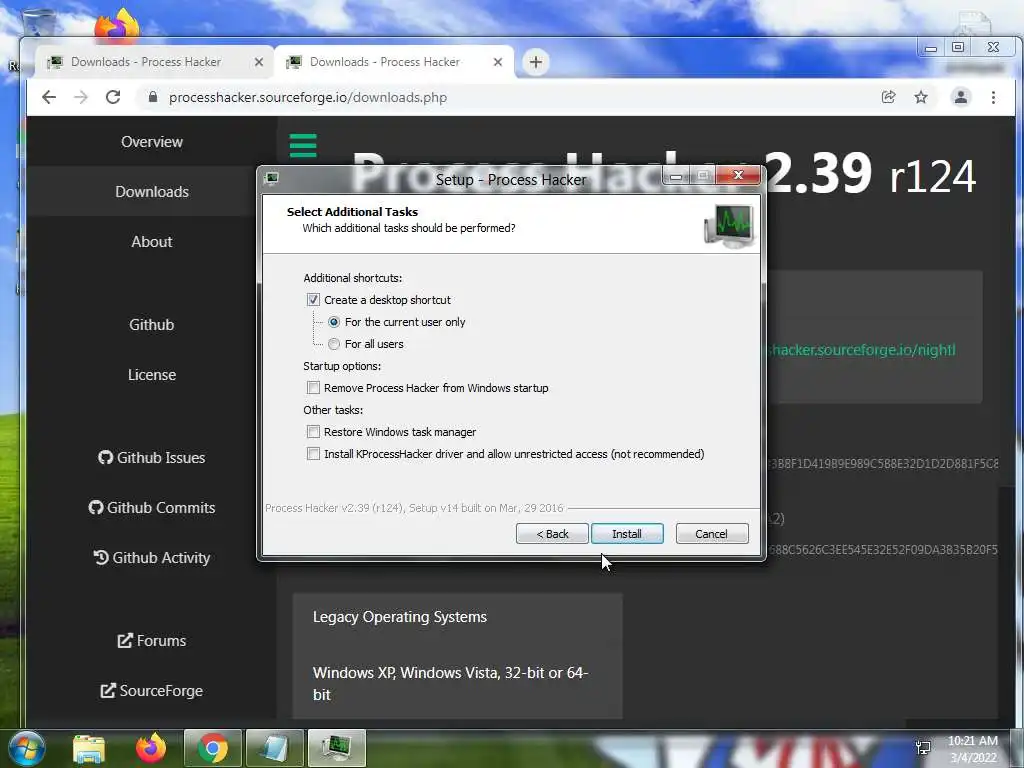Close the Setup dialog with X
Image resolution: width=1024 pixels, height=768 pixels.
[739, 175]
